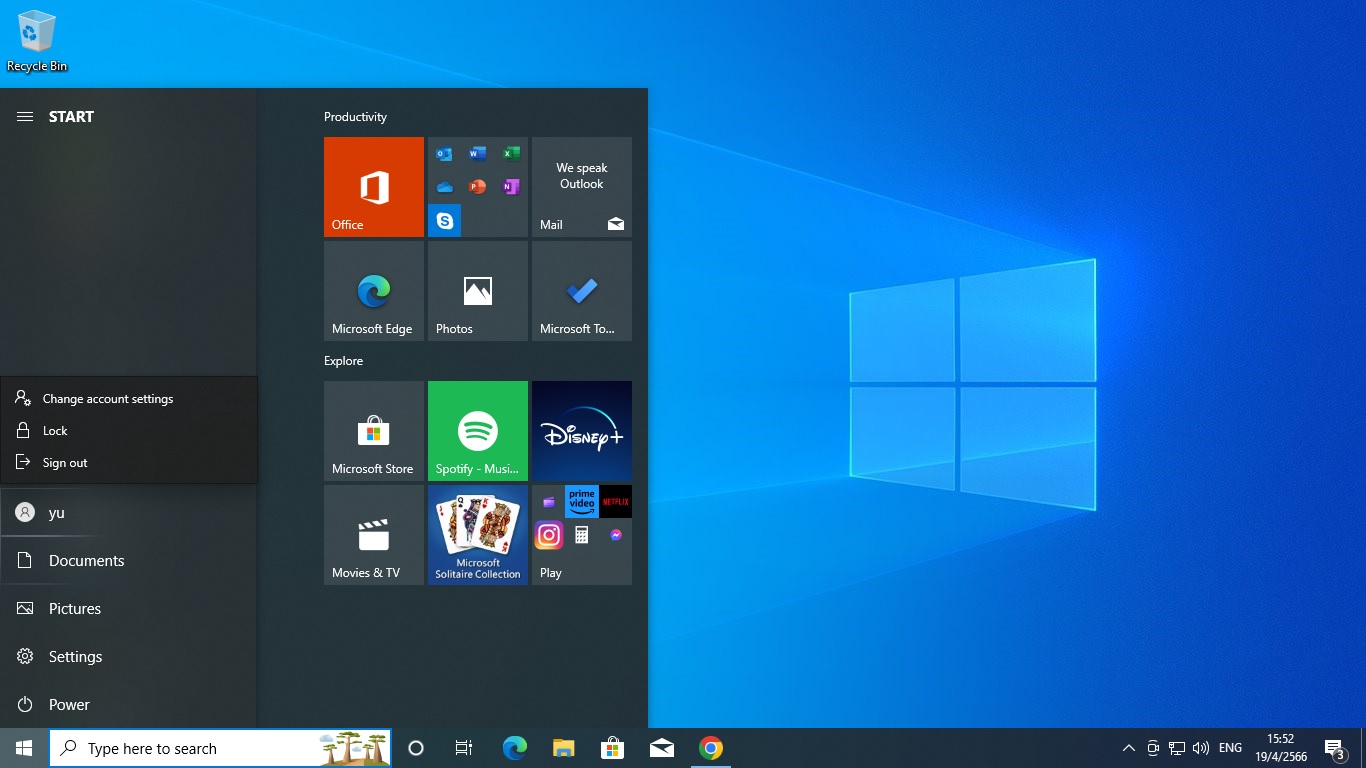
Task: Open the purple wallet-style app in Play folder
Action: click(549, 502)
